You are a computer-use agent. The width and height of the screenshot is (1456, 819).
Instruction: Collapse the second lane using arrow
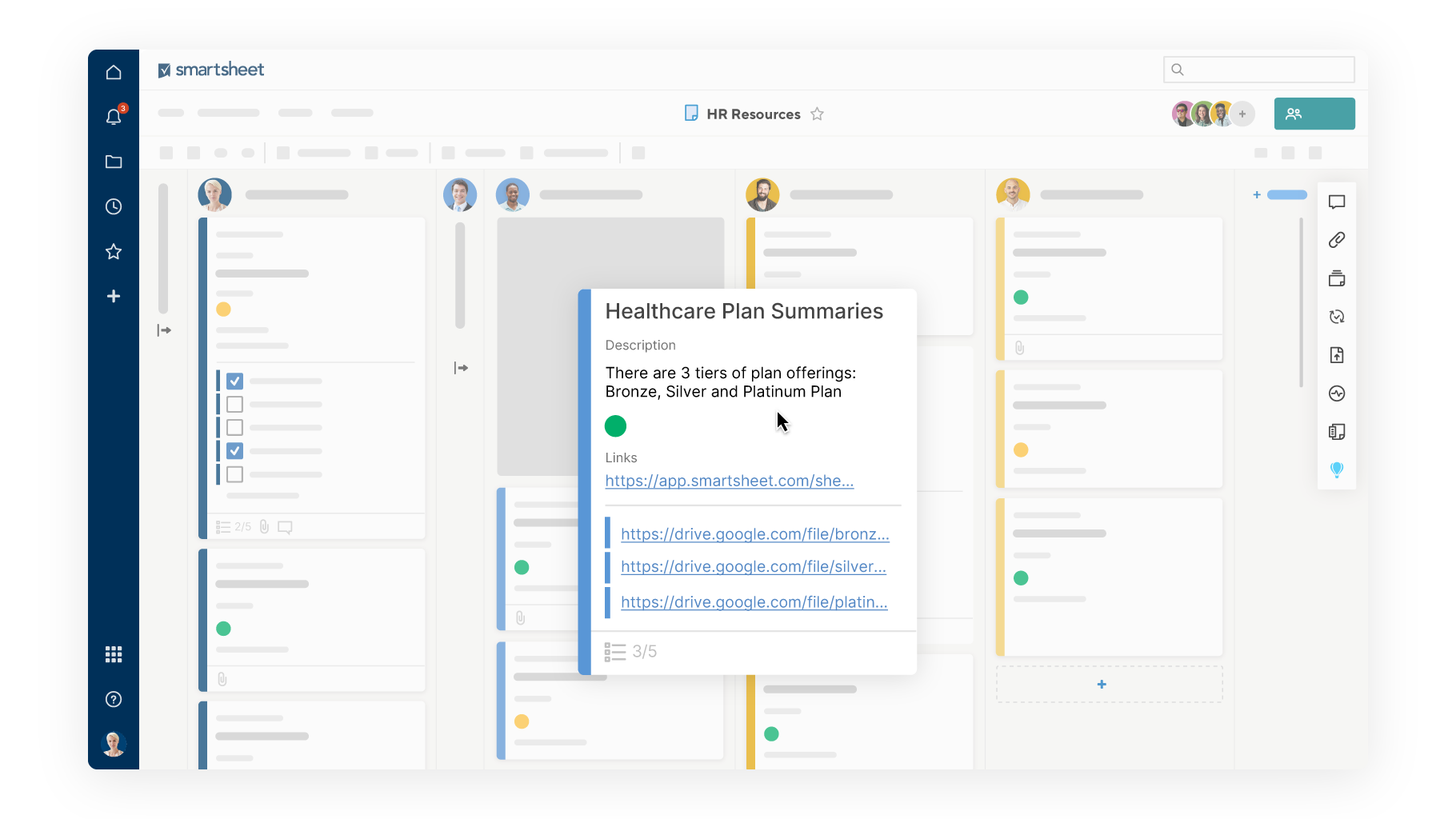[x=461, y=368]
